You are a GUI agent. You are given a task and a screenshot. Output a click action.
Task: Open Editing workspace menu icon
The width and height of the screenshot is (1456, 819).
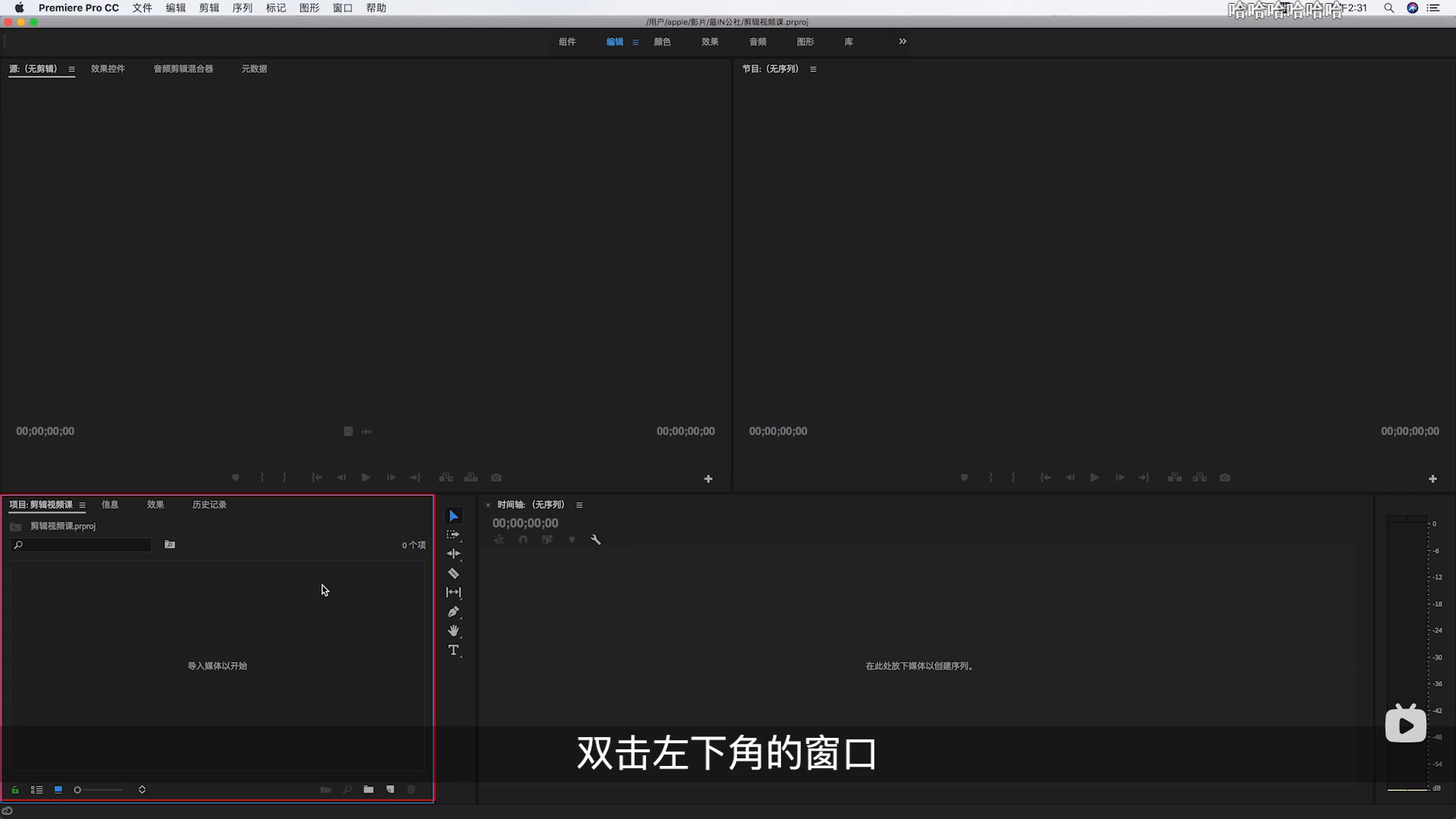point(635,42)
